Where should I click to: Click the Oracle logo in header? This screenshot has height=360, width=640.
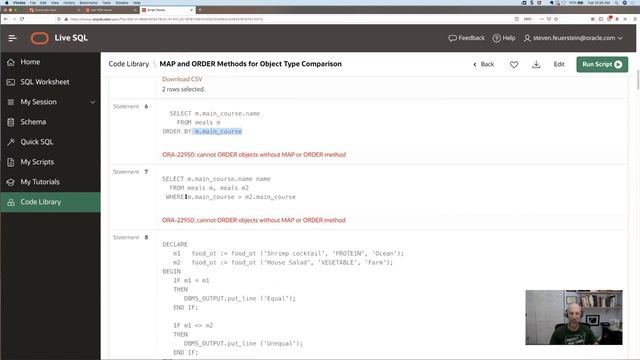40,38
